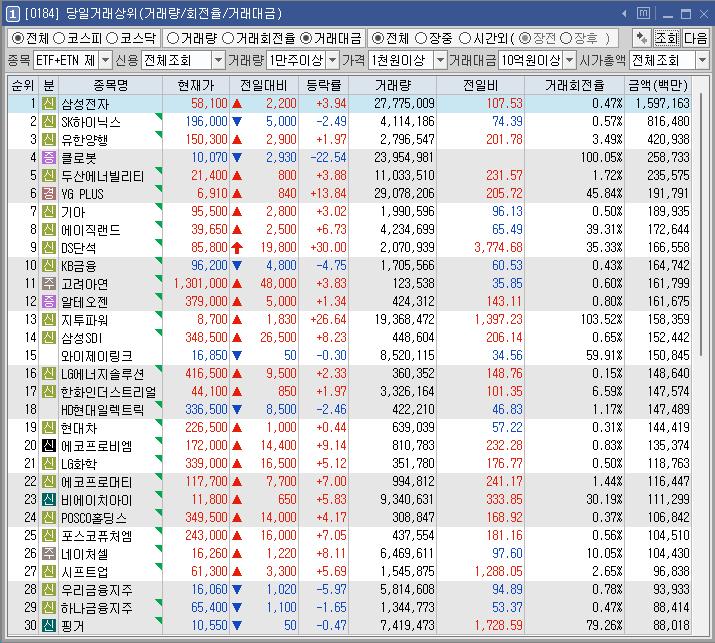Click the down arrow icon for 우리금융지주
715x643 pixels.
click(x=237, y=589)
